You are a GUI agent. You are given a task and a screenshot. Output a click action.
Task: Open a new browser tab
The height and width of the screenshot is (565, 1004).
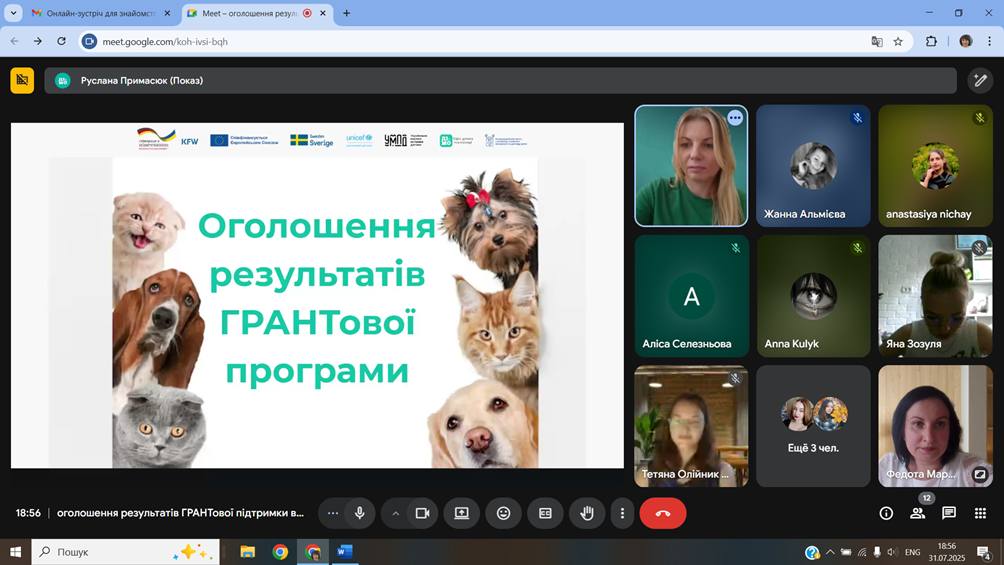pos(347,14)
